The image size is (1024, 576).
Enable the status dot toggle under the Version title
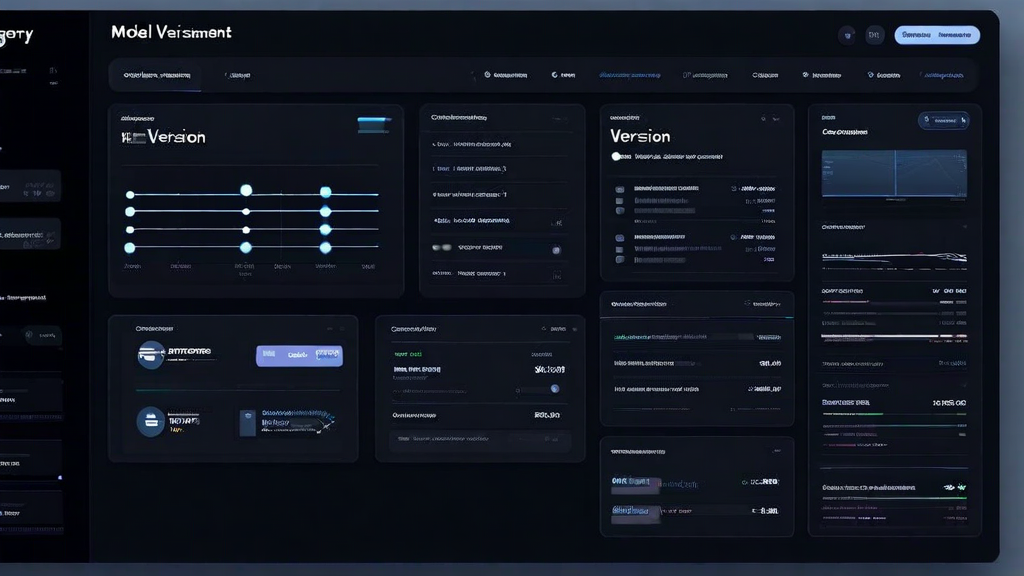(616, 157)
